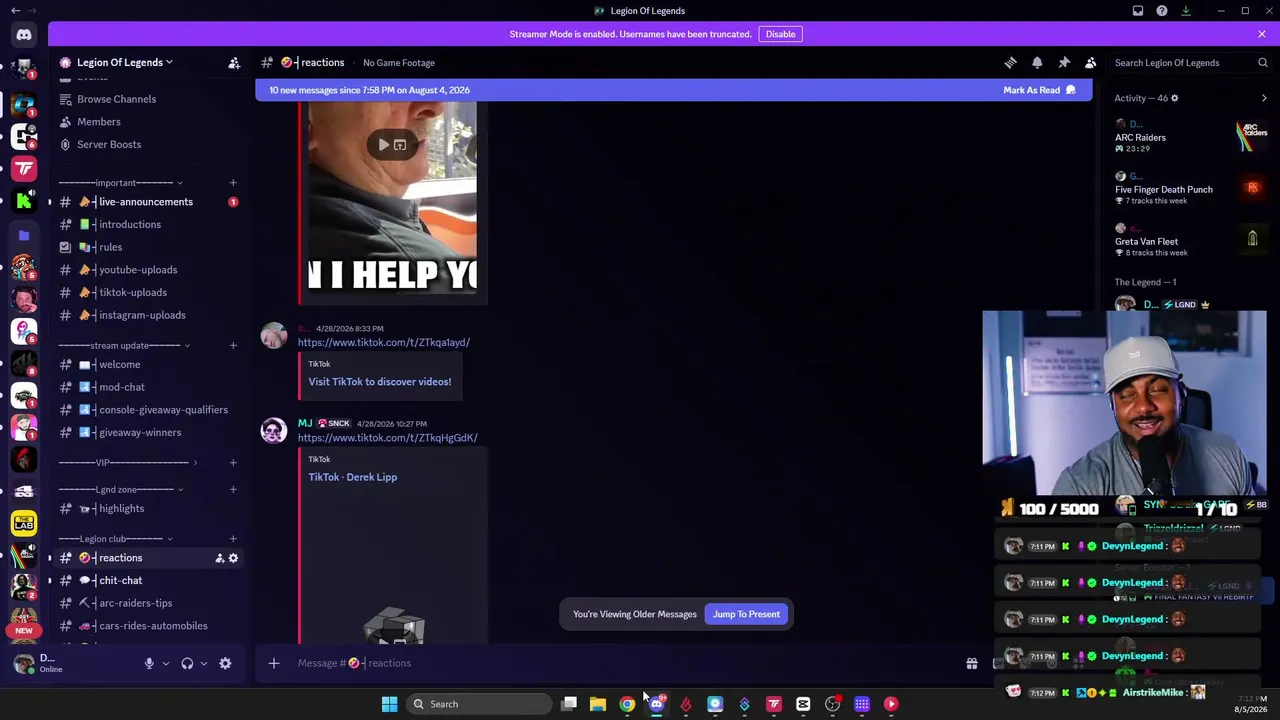Image resolution: width=1280 pixels, height=720 pixels.
Task: Open Greta Van Fleet activity card
Action: [1192, 241]
